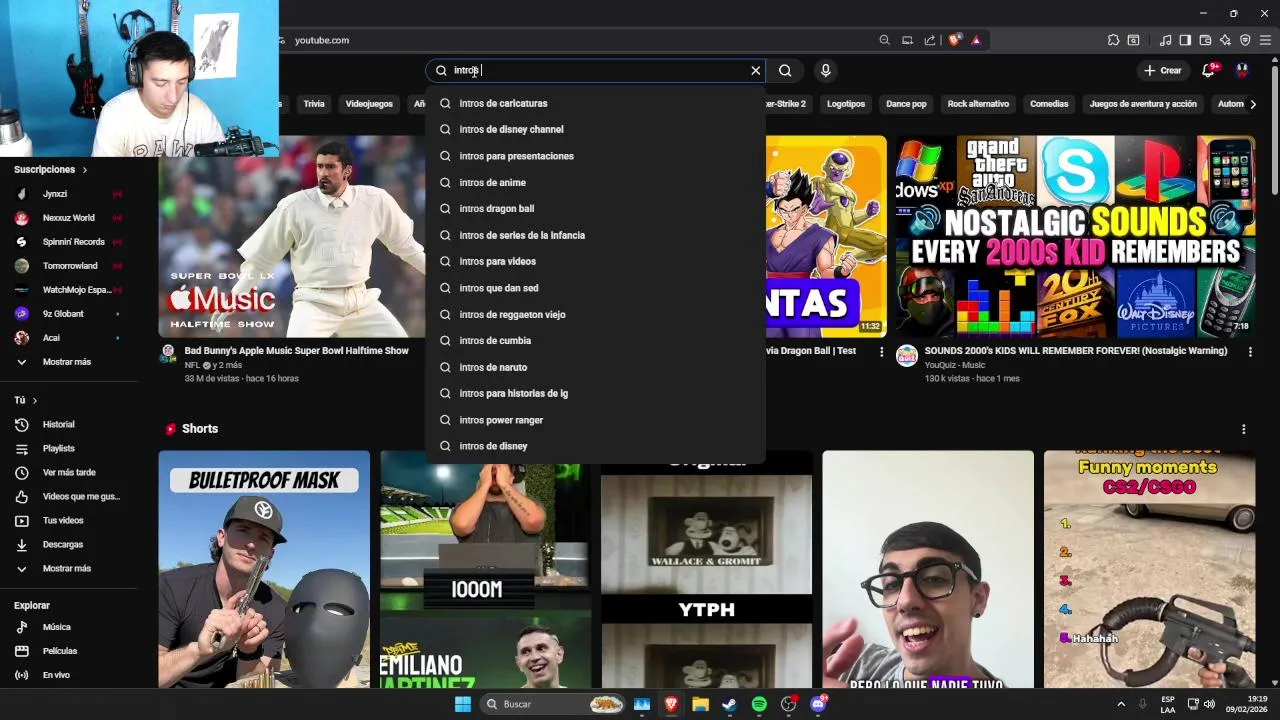Open the Brave Wallet icon
The image size is (1280, 720).
tap(1205, 40)
